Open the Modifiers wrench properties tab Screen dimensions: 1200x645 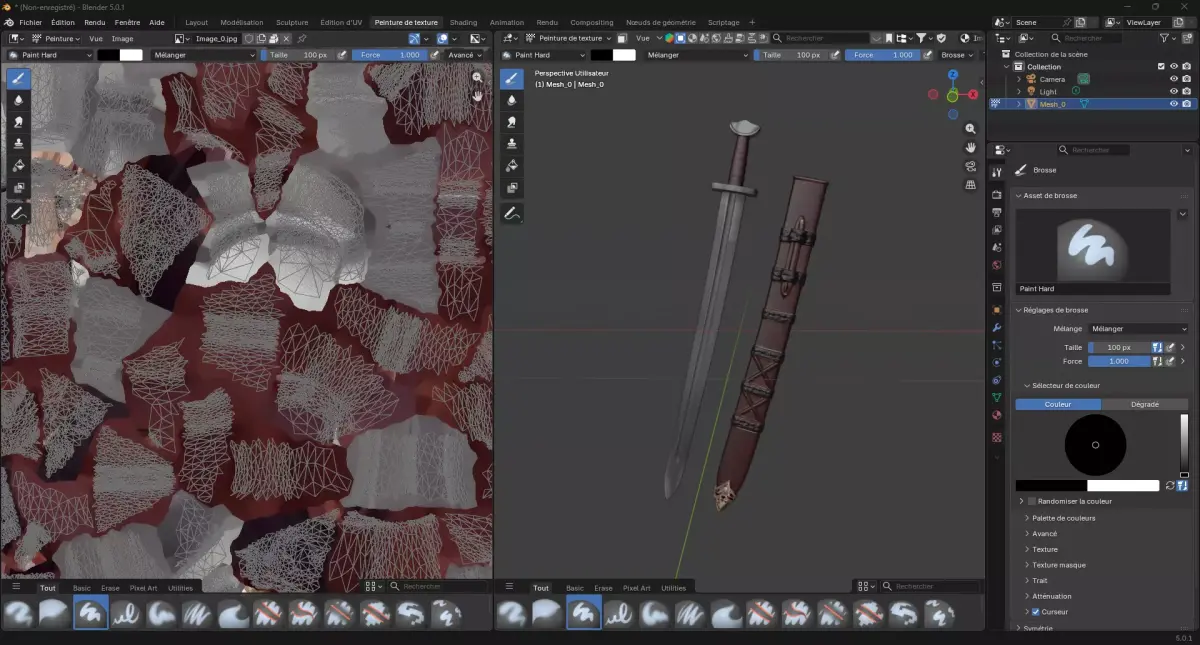point(997,327)
